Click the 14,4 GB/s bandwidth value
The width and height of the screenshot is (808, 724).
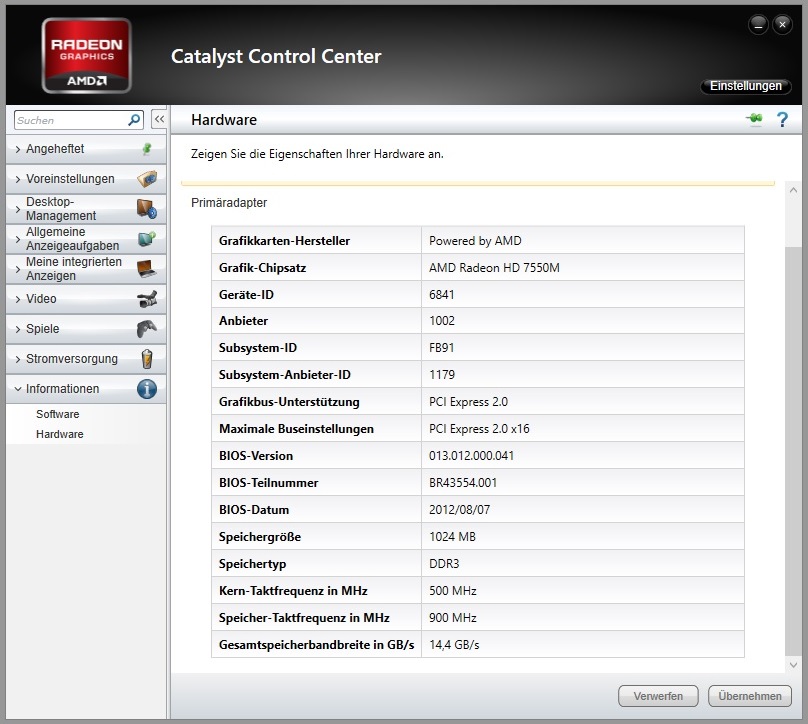click(454, 645)
